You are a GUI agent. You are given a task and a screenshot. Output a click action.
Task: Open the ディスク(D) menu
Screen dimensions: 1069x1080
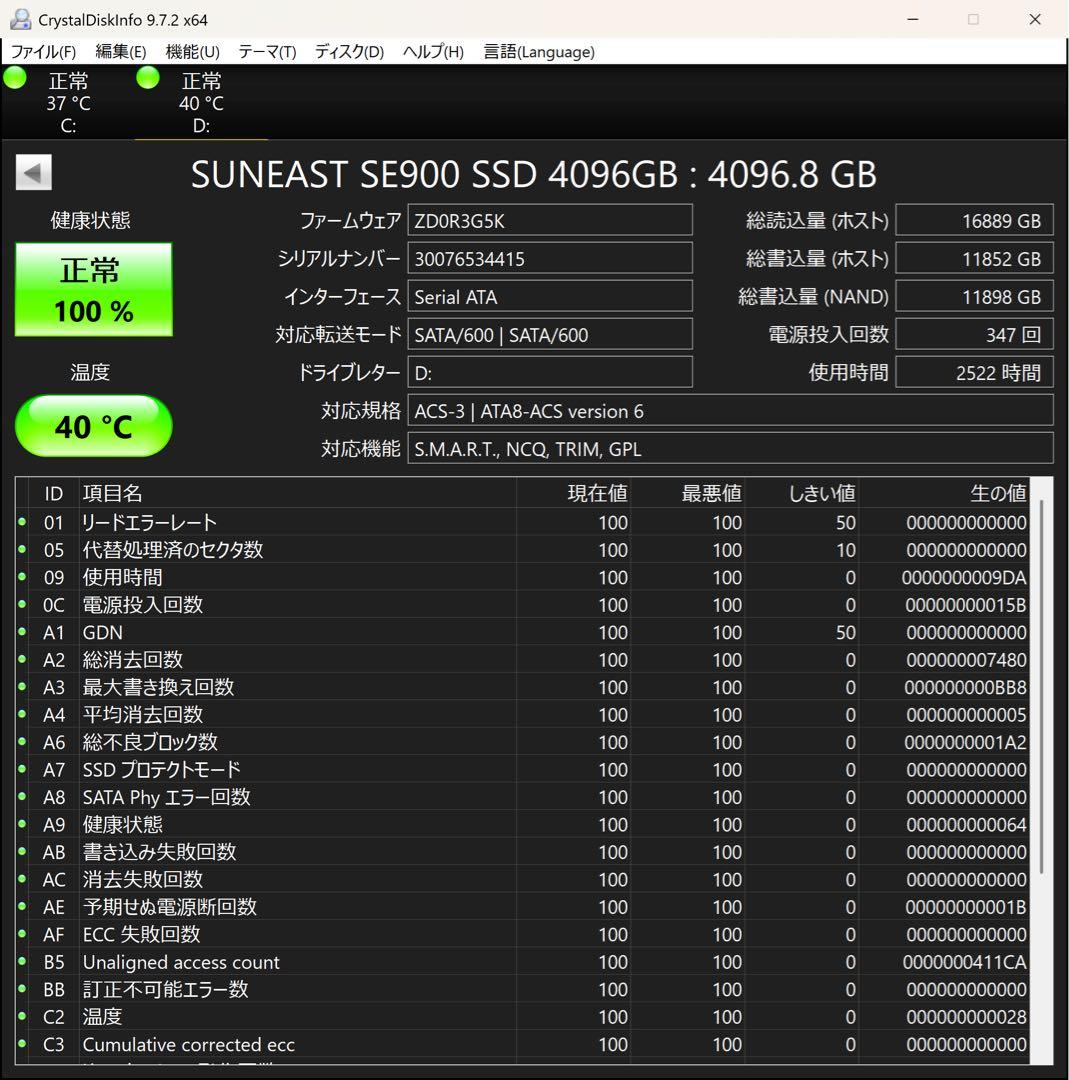point(349,52)
